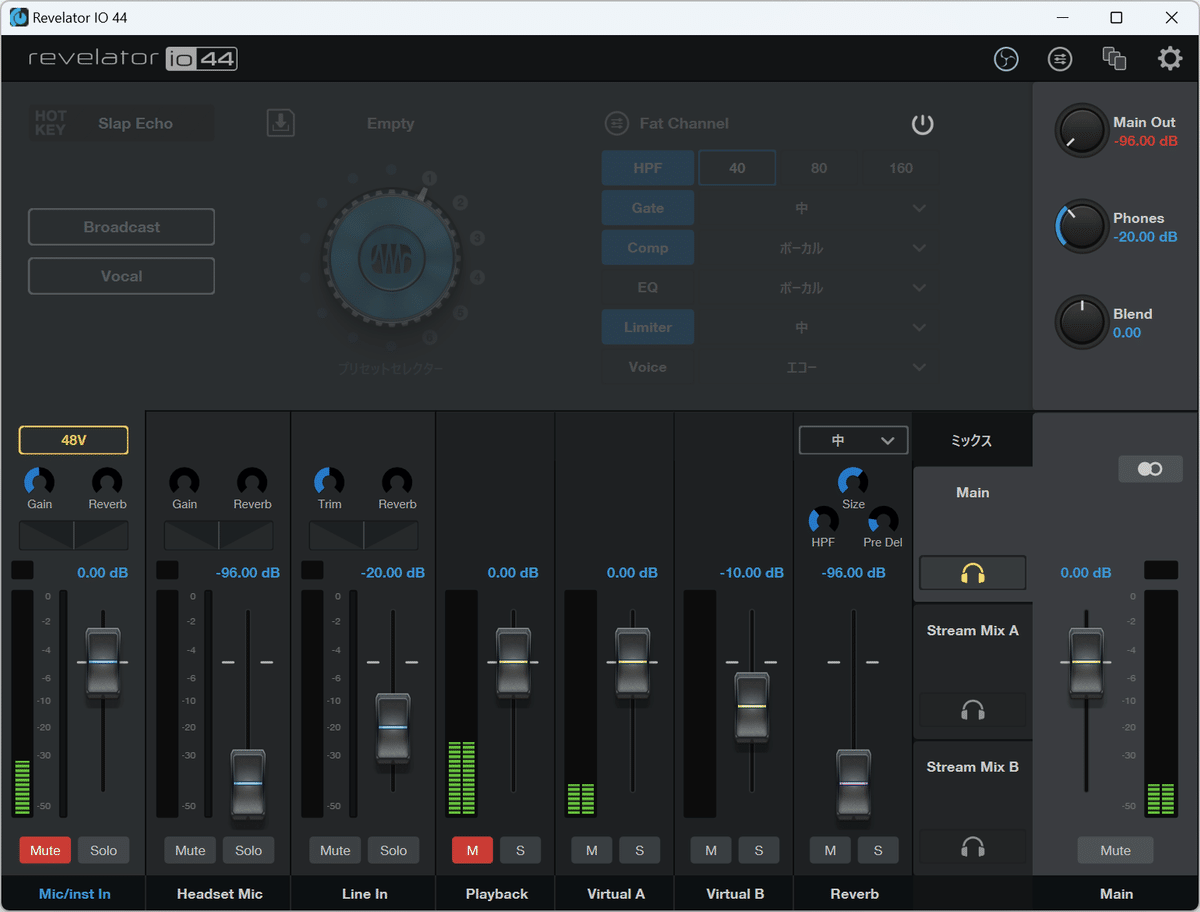1200x912 pixels.
Task: Click the Main Out knob
Action: (x=1081, y=132)
